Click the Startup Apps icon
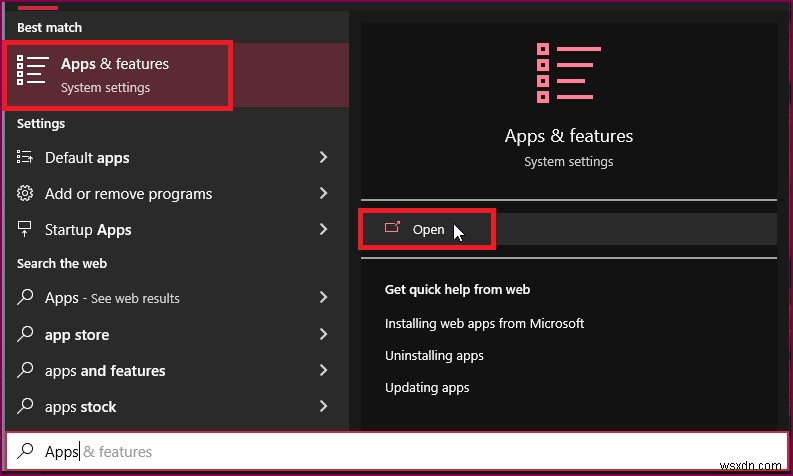 tap(24, 229)
